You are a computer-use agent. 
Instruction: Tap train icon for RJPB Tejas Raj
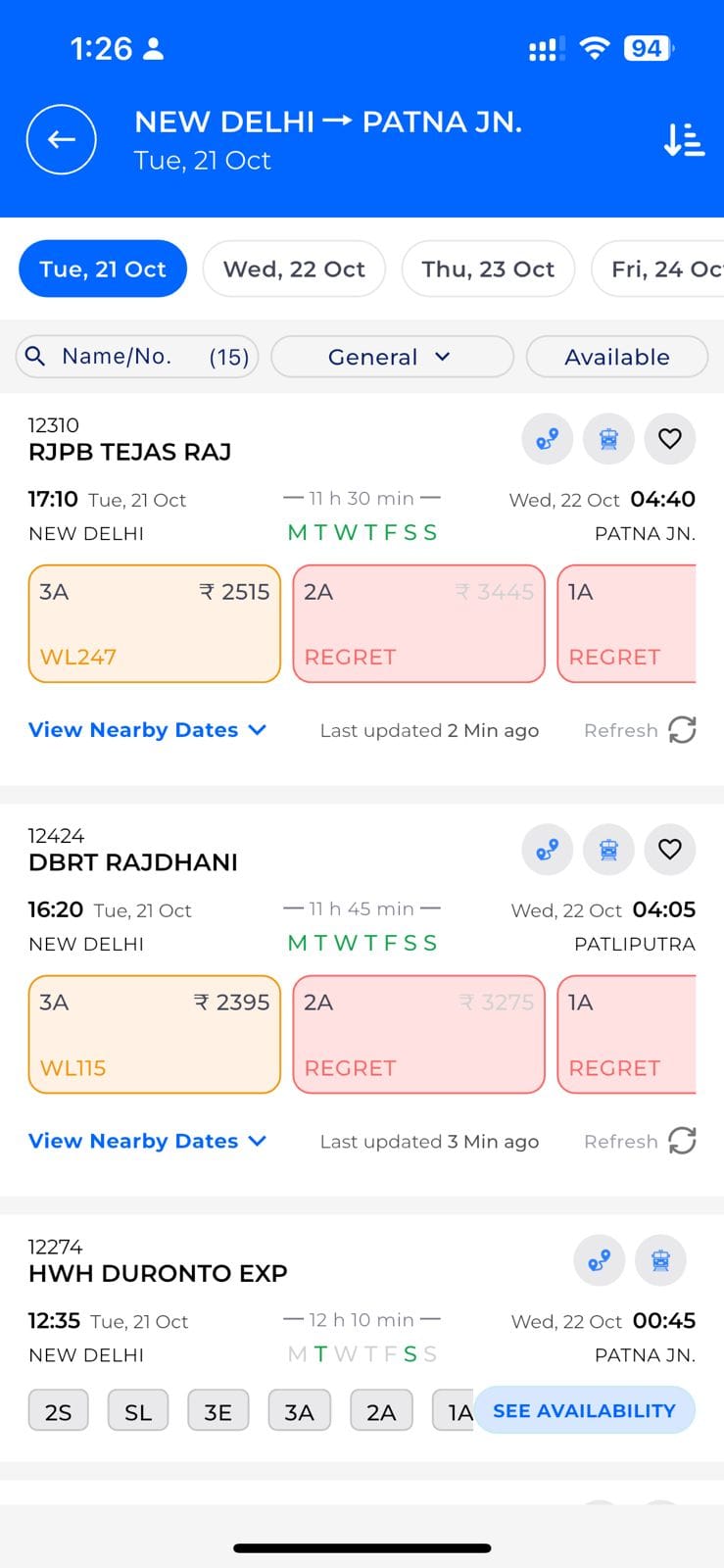pos(608,438)
